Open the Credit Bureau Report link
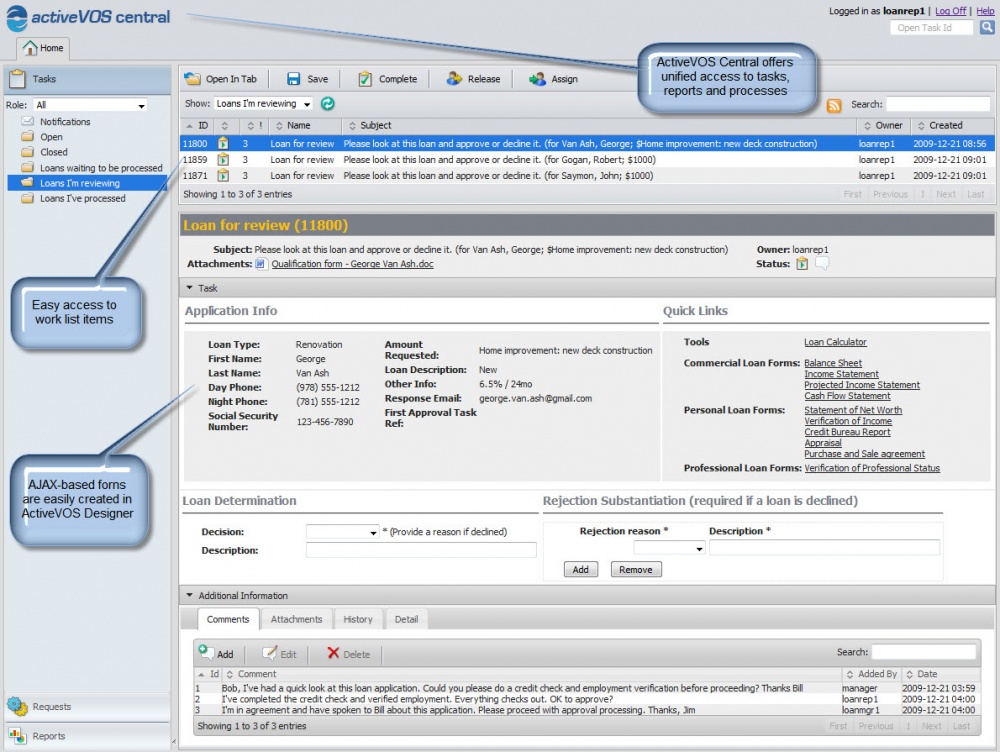 [x=847, y=432]
